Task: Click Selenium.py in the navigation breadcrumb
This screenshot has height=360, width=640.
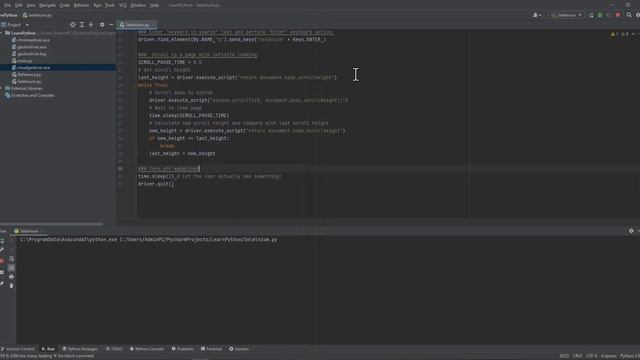Action: pos(37,15)
